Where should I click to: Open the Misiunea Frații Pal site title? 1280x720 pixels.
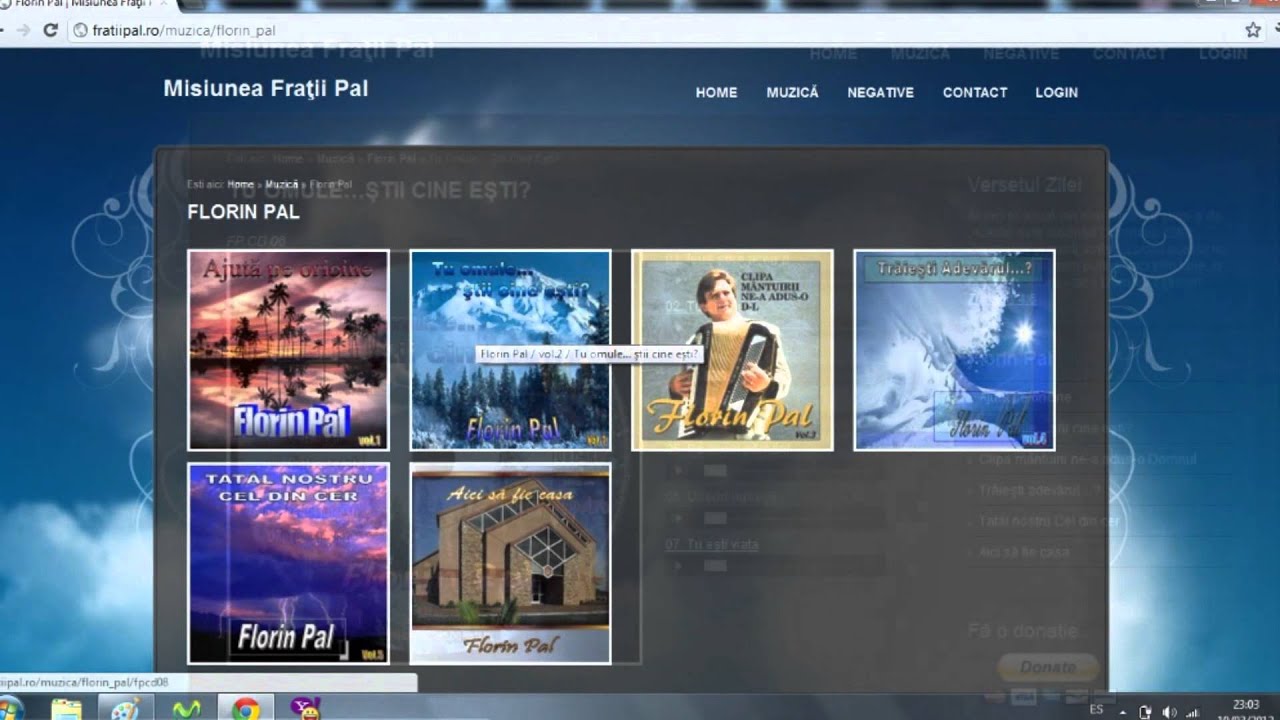tap(266, 89)
